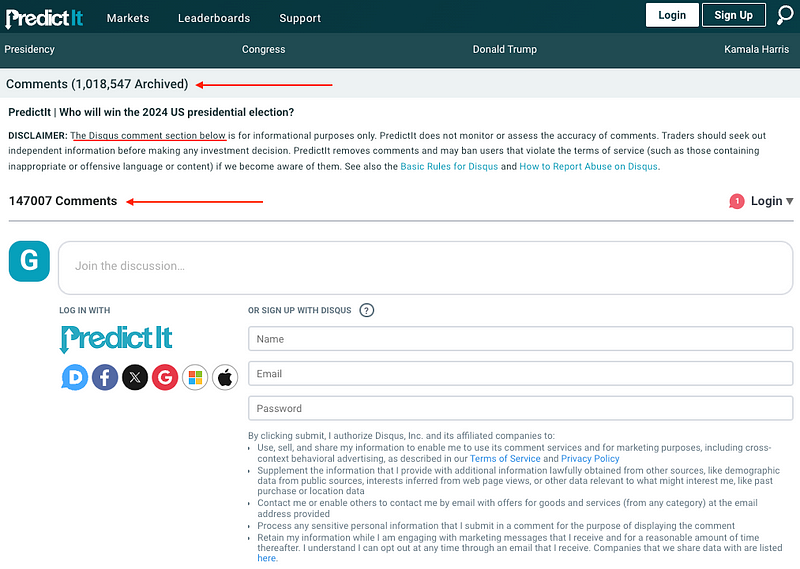800x569 pixels.
Task: Click the Login button in header
Action: 672,15
